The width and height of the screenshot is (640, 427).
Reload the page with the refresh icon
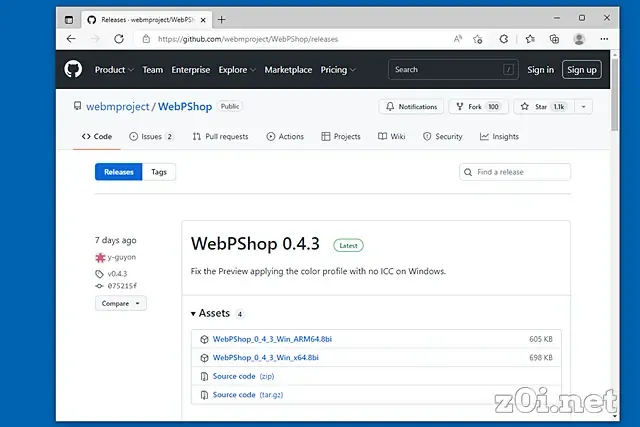[119, 39]
